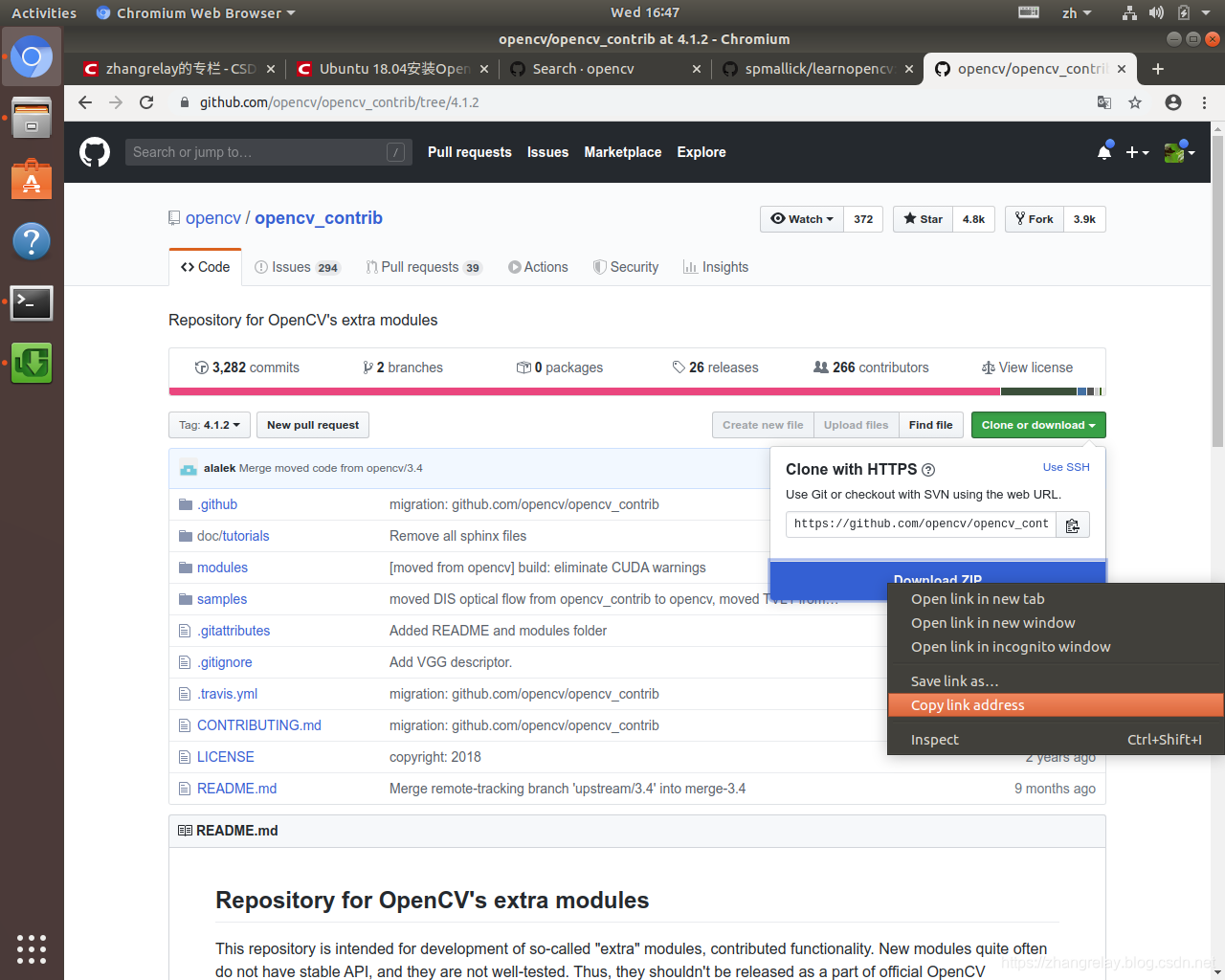Image resolution: width=1225 pixels, height=980 pixels.
Task: Open the HTTPS clone help question icon
Action: pos(928,470)
